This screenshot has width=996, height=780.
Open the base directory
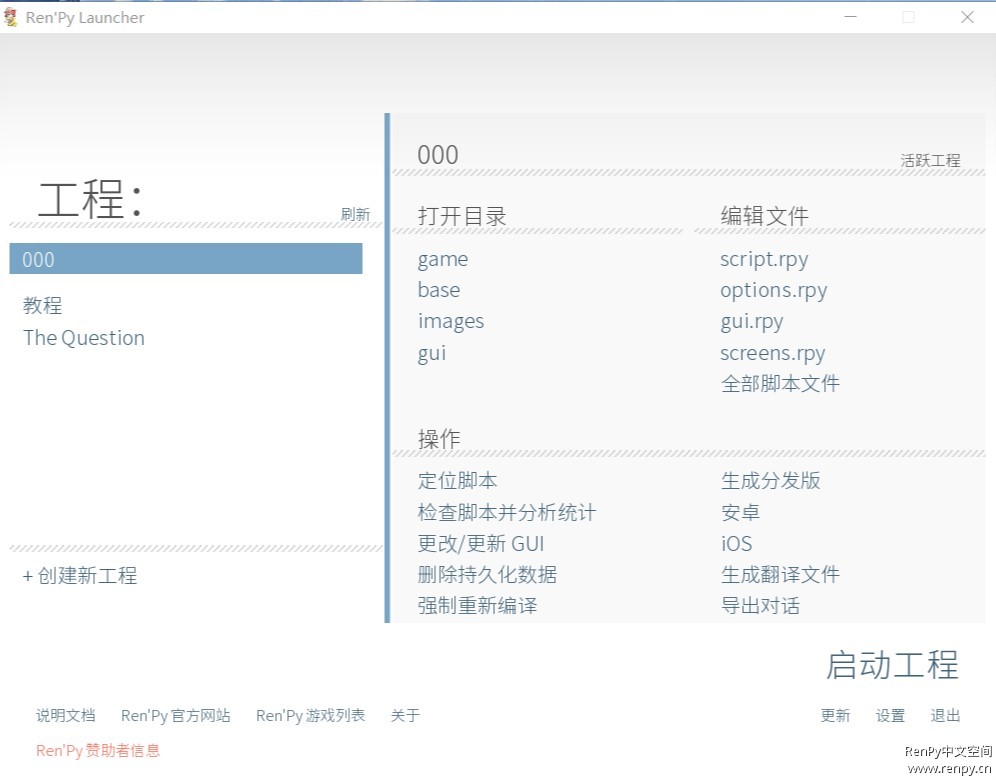(x=439, y=290)
